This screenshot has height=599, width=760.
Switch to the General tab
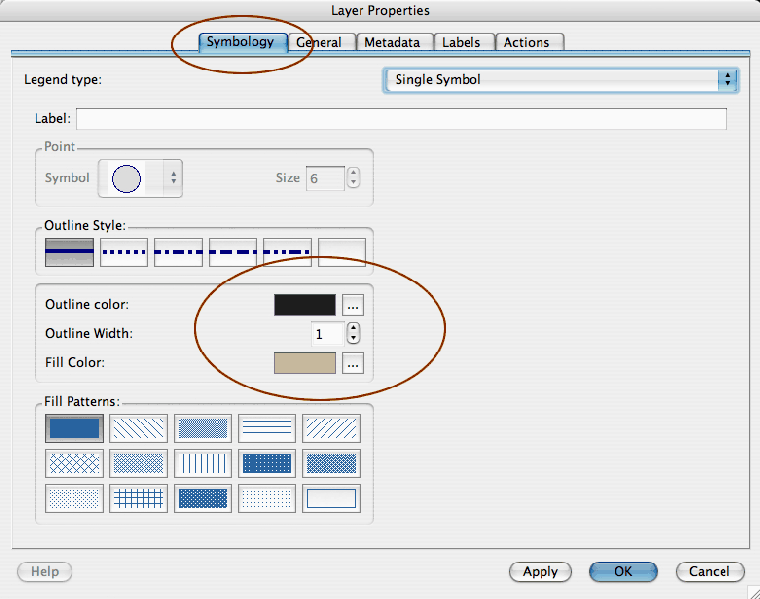click(319, 42)
